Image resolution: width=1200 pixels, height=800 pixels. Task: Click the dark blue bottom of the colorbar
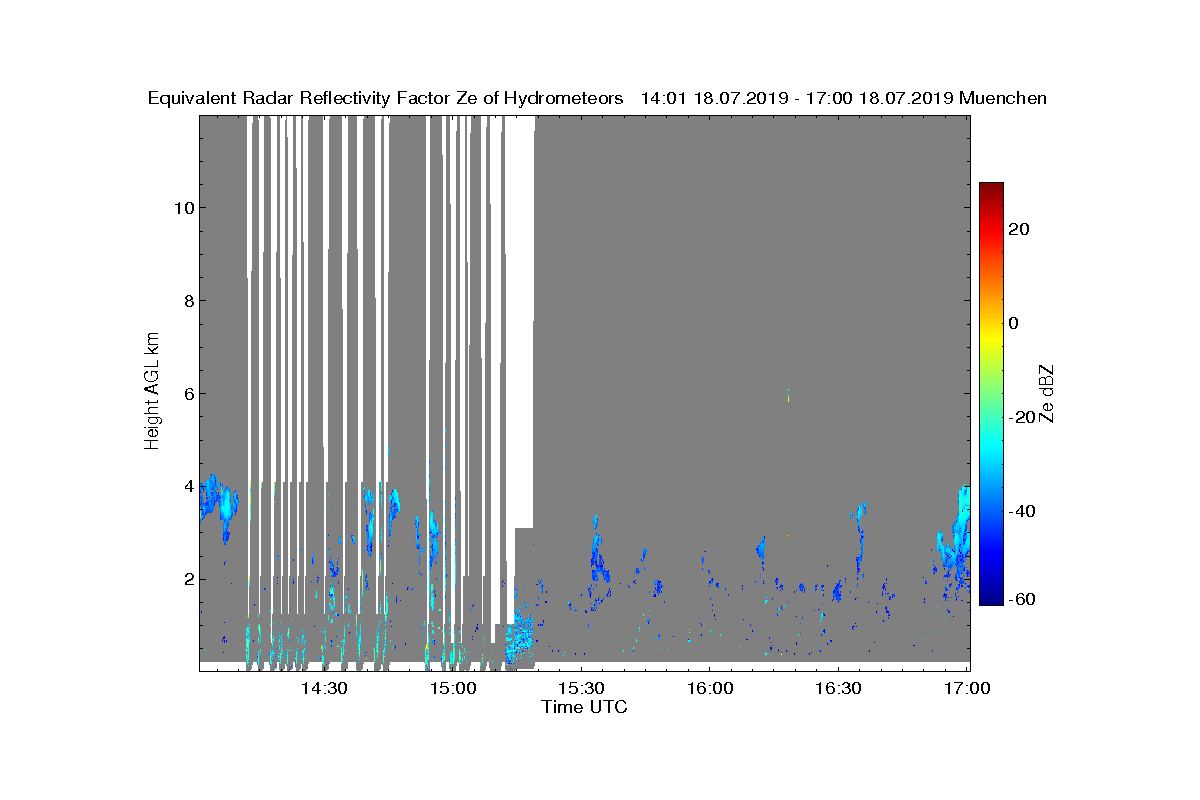(x=991, y=592)
